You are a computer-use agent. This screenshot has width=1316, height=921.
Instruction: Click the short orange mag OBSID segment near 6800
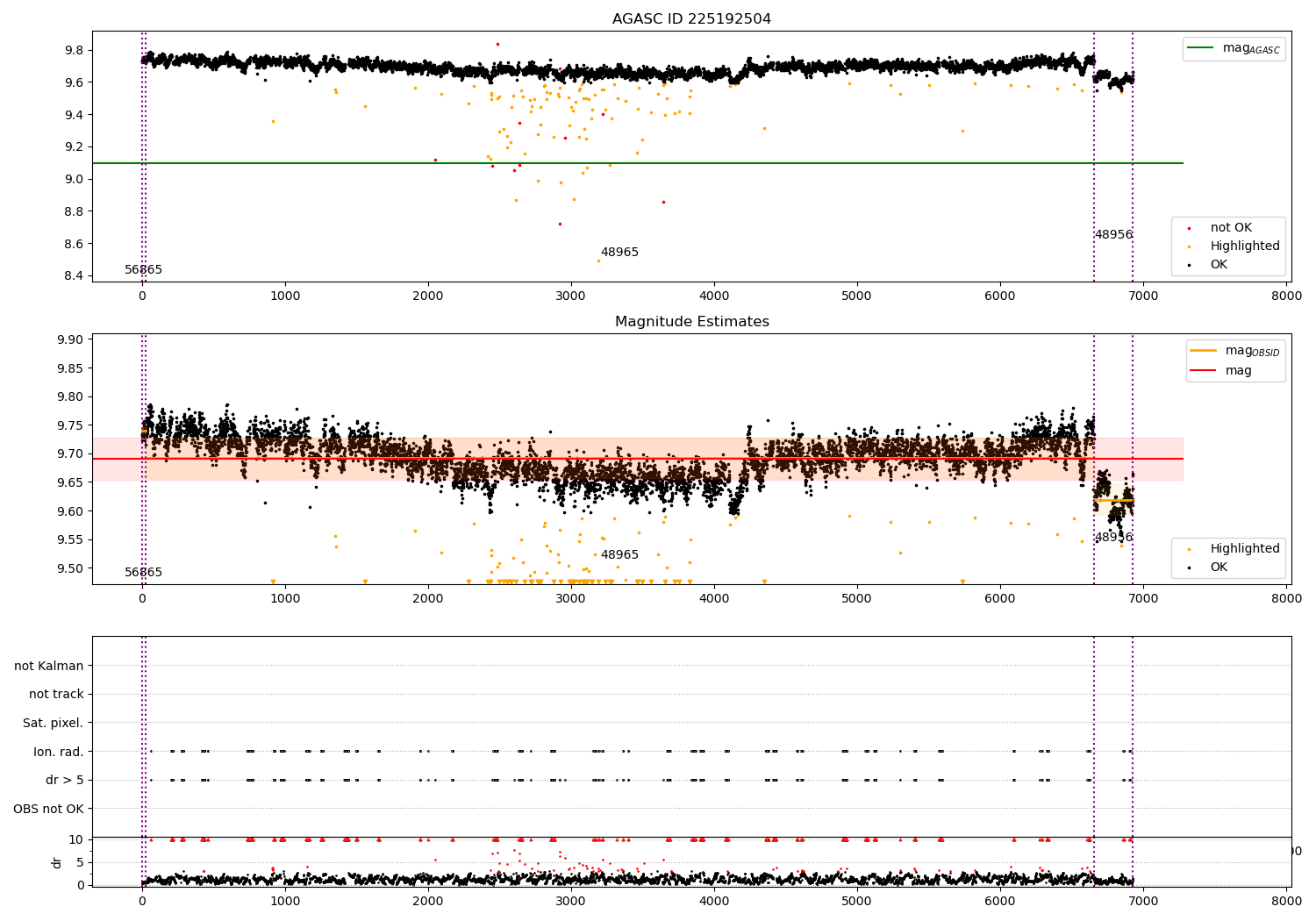tap(1113, 500)
